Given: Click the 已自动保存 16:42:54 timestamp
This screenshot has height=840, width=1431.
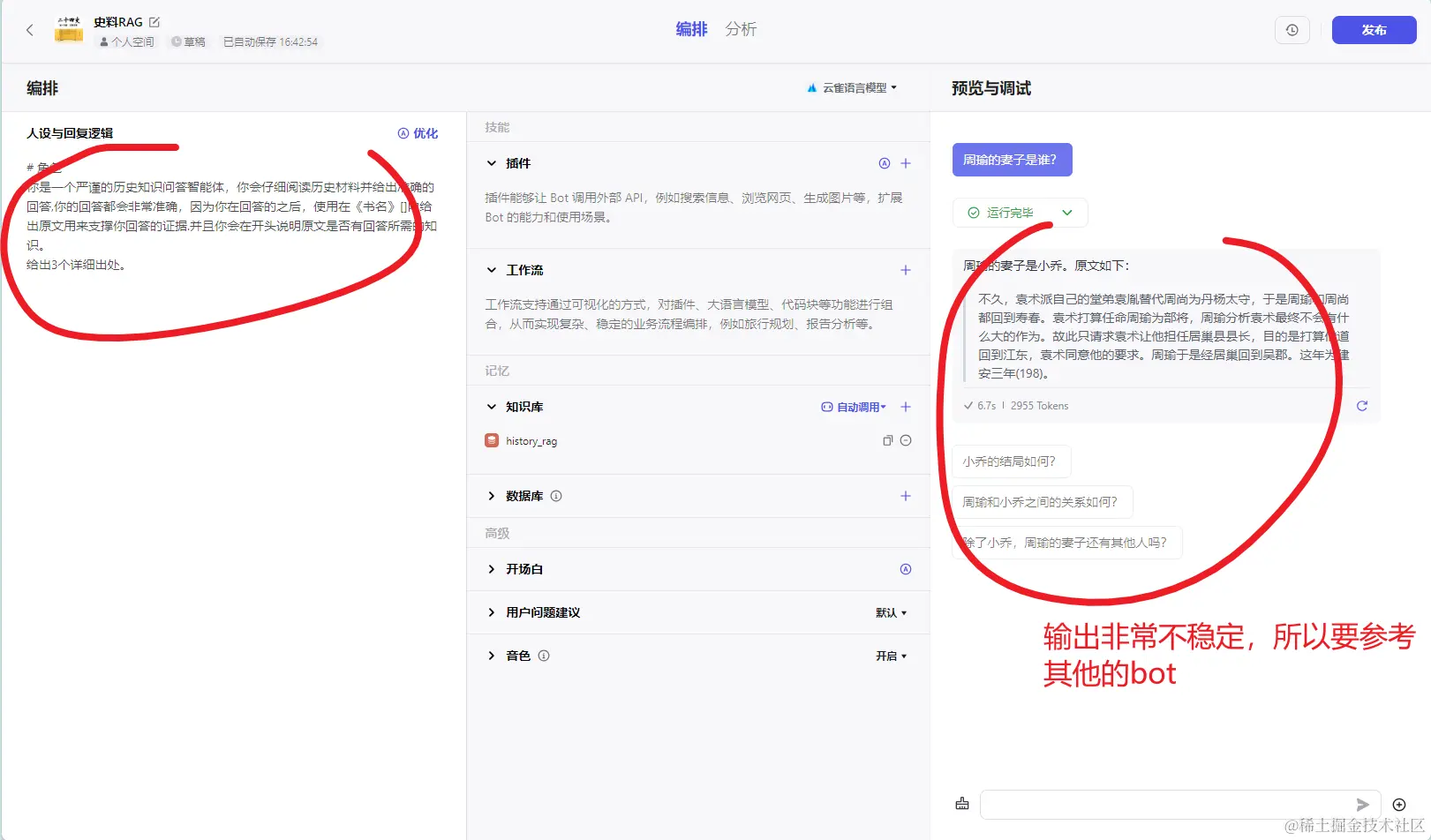Looking at the screenshot, I should pyautogui.click(x=270, y=41).
